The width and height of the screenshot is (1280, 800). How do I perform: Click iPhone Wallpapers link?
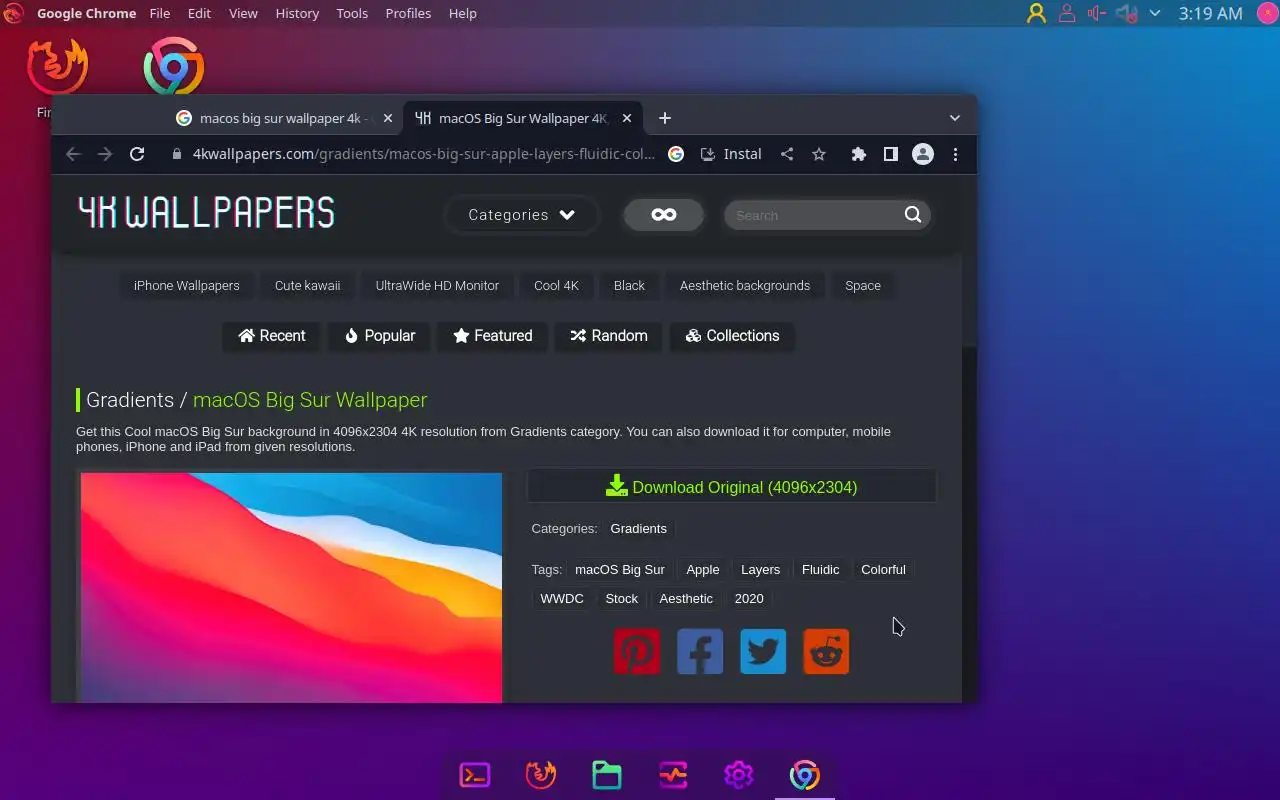coord(187,285)
